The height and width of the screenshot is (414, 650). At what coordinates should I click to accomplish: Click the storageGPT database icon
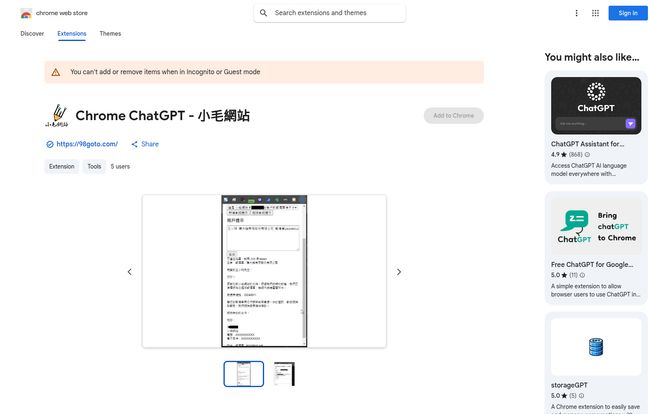pyautogui.click(x=596, y=347)
